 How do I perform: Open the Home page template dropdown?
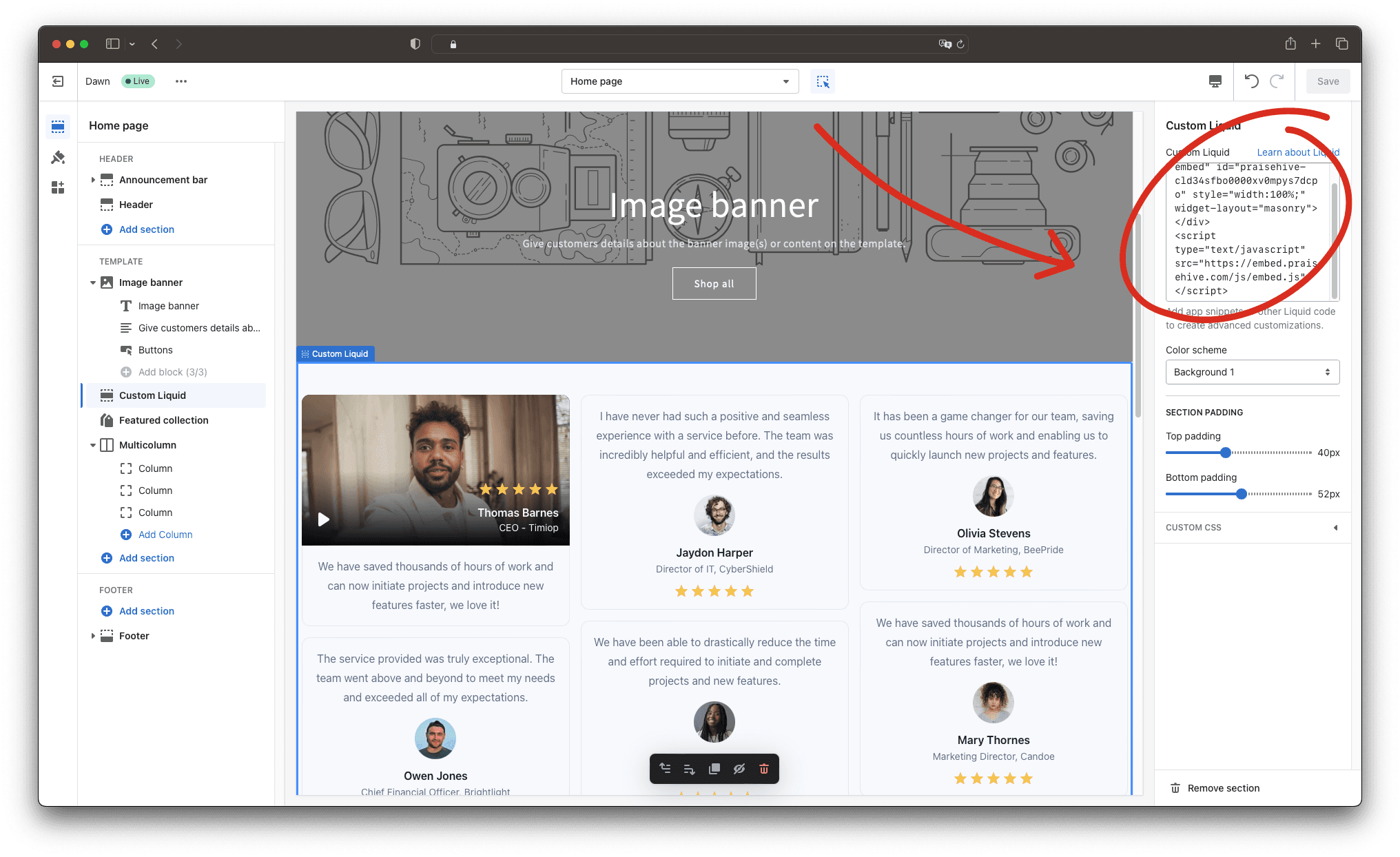point(679,81)
